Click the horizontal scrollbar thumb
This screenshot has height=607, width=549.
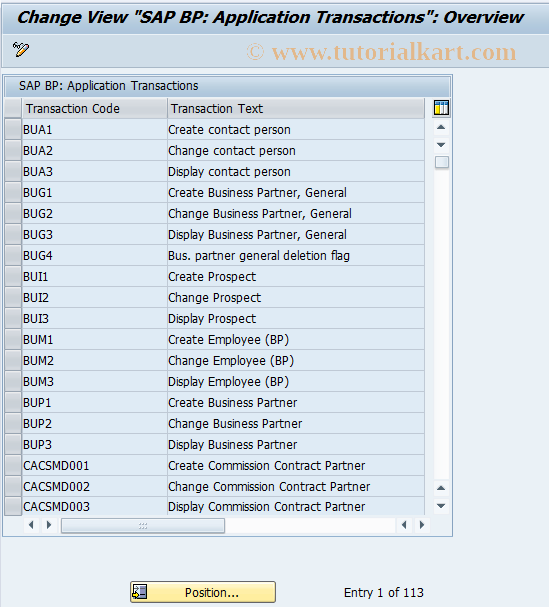[143, 526]
